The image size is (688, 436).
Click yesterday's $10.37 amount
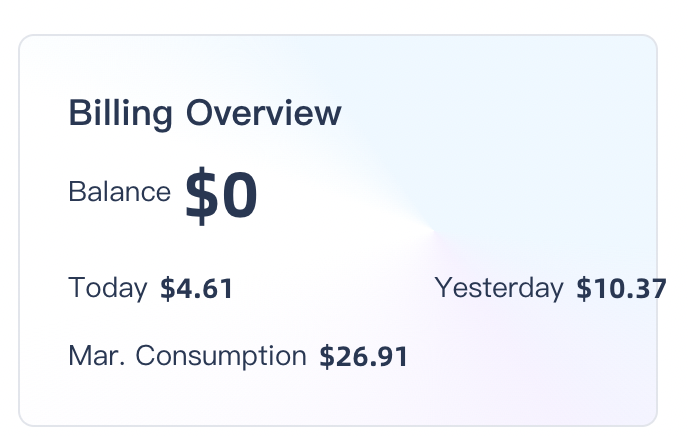point(621,290)
